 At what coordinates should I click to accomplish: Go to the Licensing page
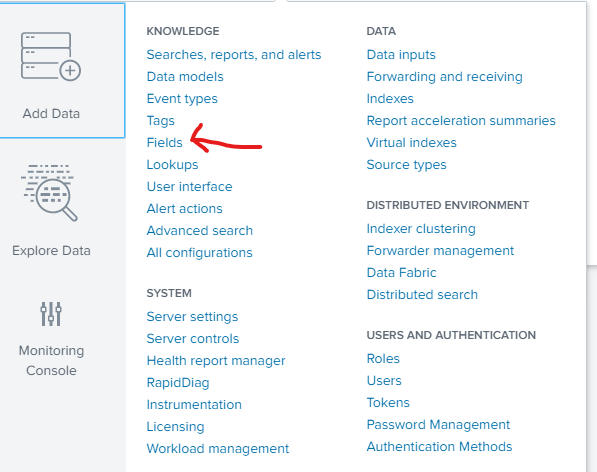pos(176,427)
